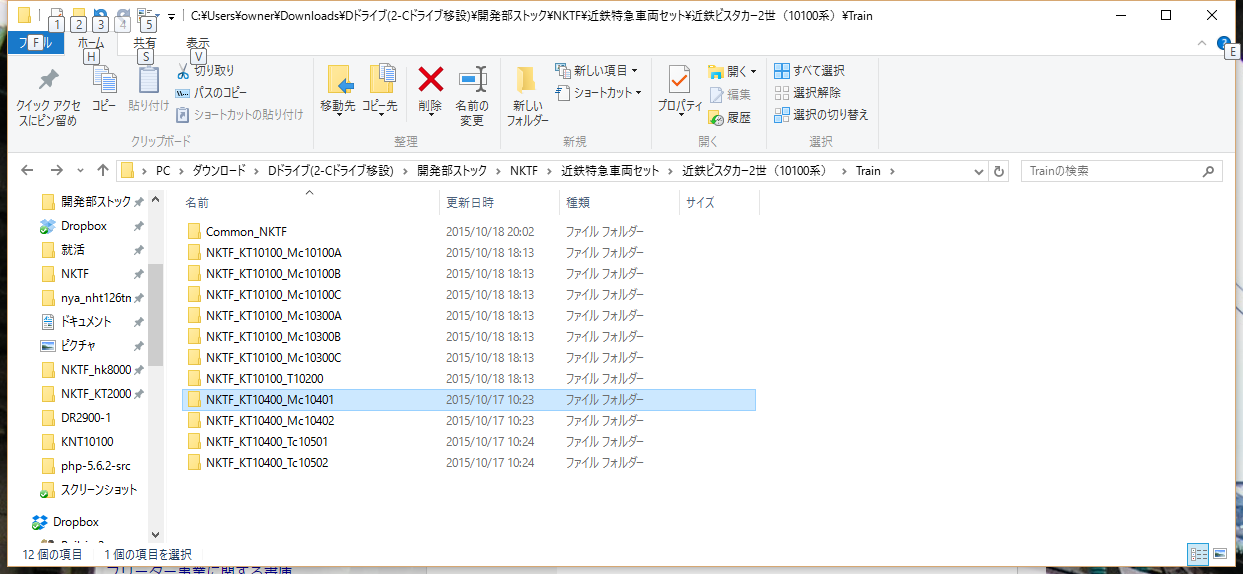
Task: Click the Copy Path (パスのコピー) command
Action: pyautogui.click(x=211, y=92)
